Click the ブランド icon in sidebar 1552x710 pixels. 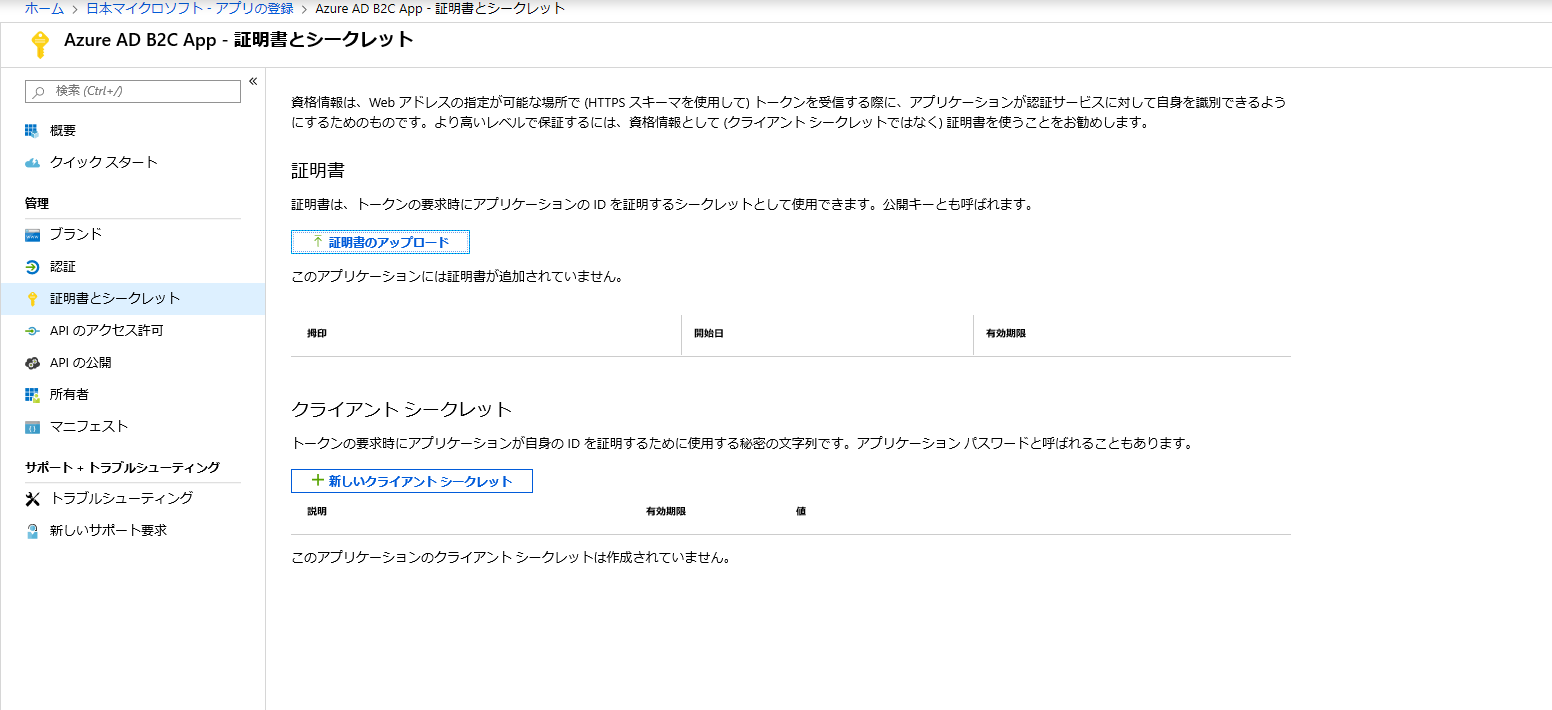click(32, 235)
